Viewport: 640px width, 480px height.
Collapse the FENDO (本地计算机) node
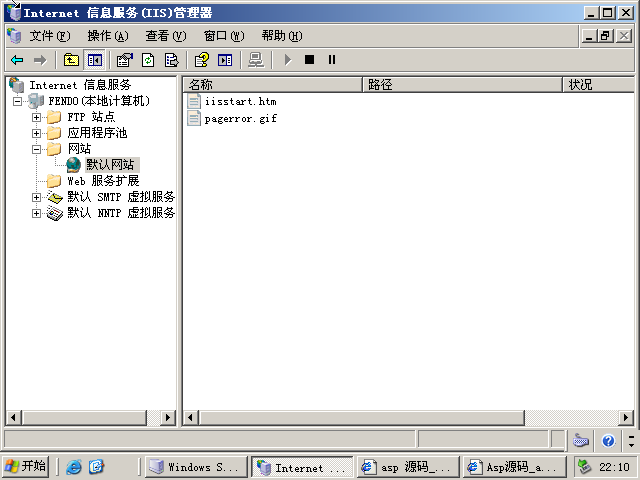click(17, 101)
